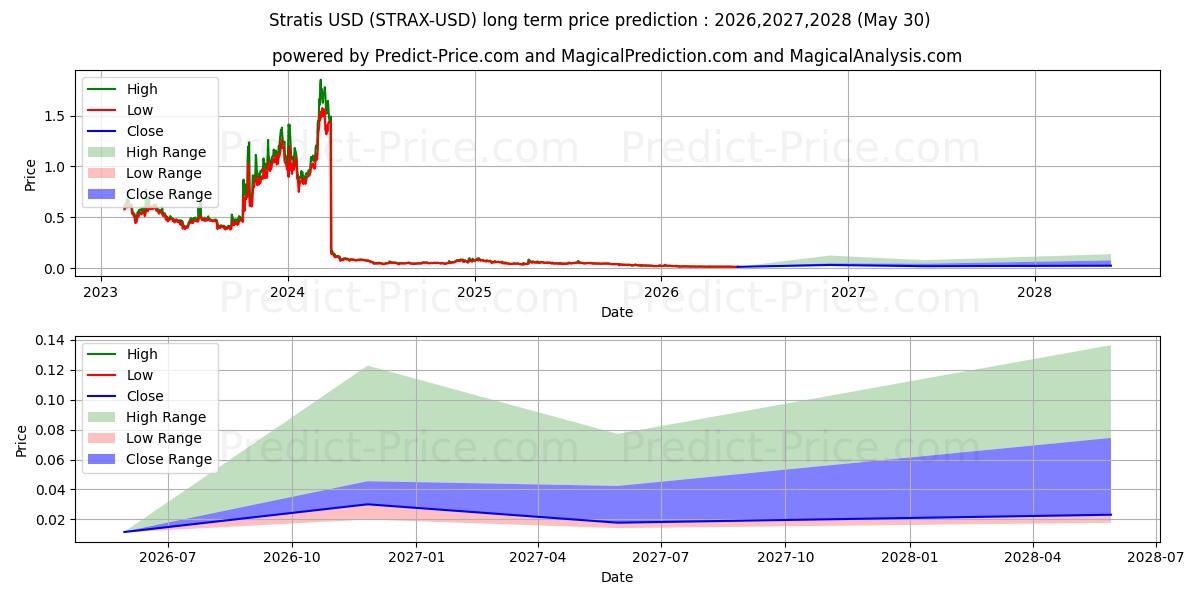1200x600 pixels.
Task: Click the Close Range blue swatch in top legend
Action: coord(104,195)
